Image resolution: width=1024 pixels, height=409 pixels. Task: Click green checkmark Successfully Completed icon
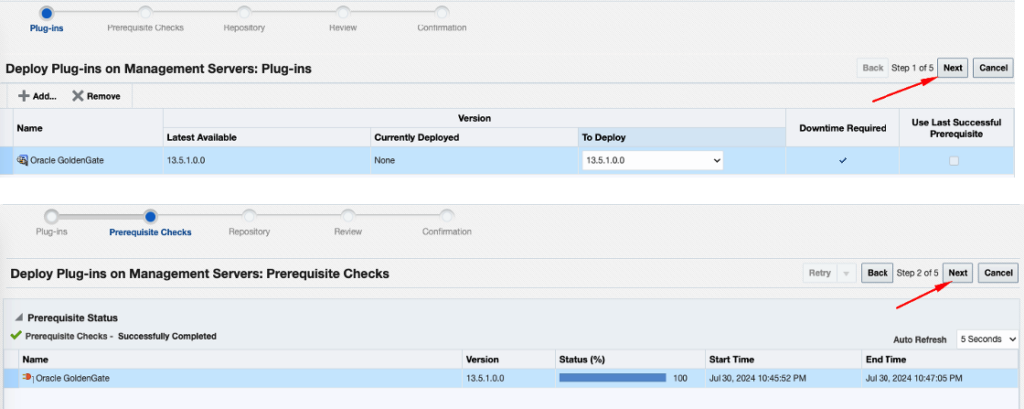[x=16, y=336]
